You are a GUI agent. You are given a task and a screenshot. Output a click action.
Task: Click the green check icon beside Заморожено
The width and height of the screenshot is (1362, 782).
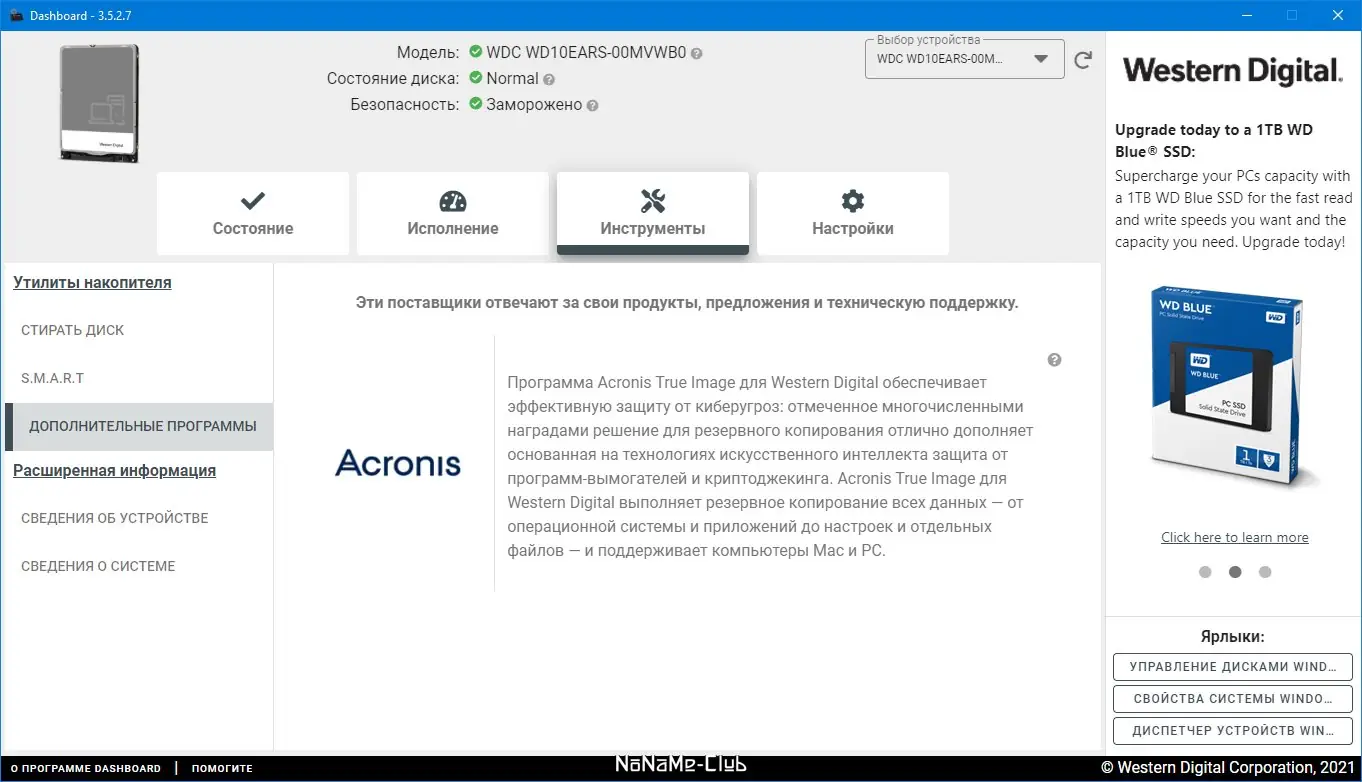click(x=476, y=104)
